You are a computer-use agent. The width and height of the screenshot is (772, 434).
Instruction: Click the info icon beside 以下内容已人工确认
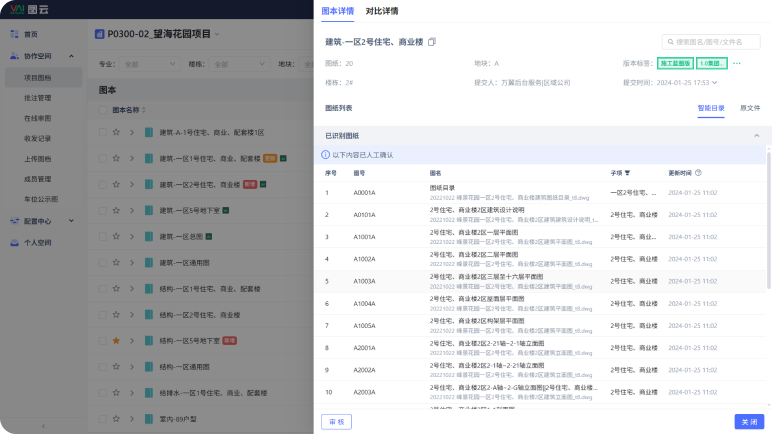point(325,155)
